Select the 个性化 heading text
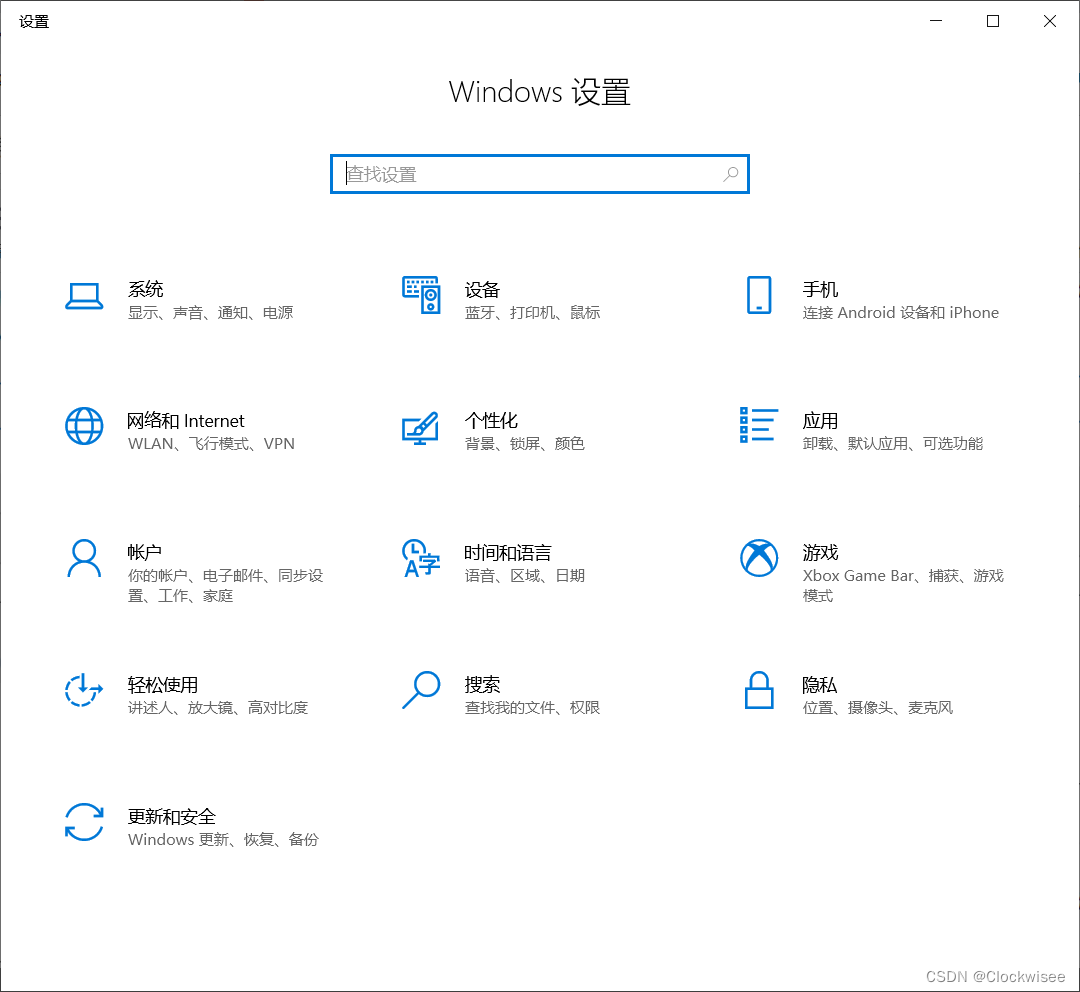 (x=491, y=420)
